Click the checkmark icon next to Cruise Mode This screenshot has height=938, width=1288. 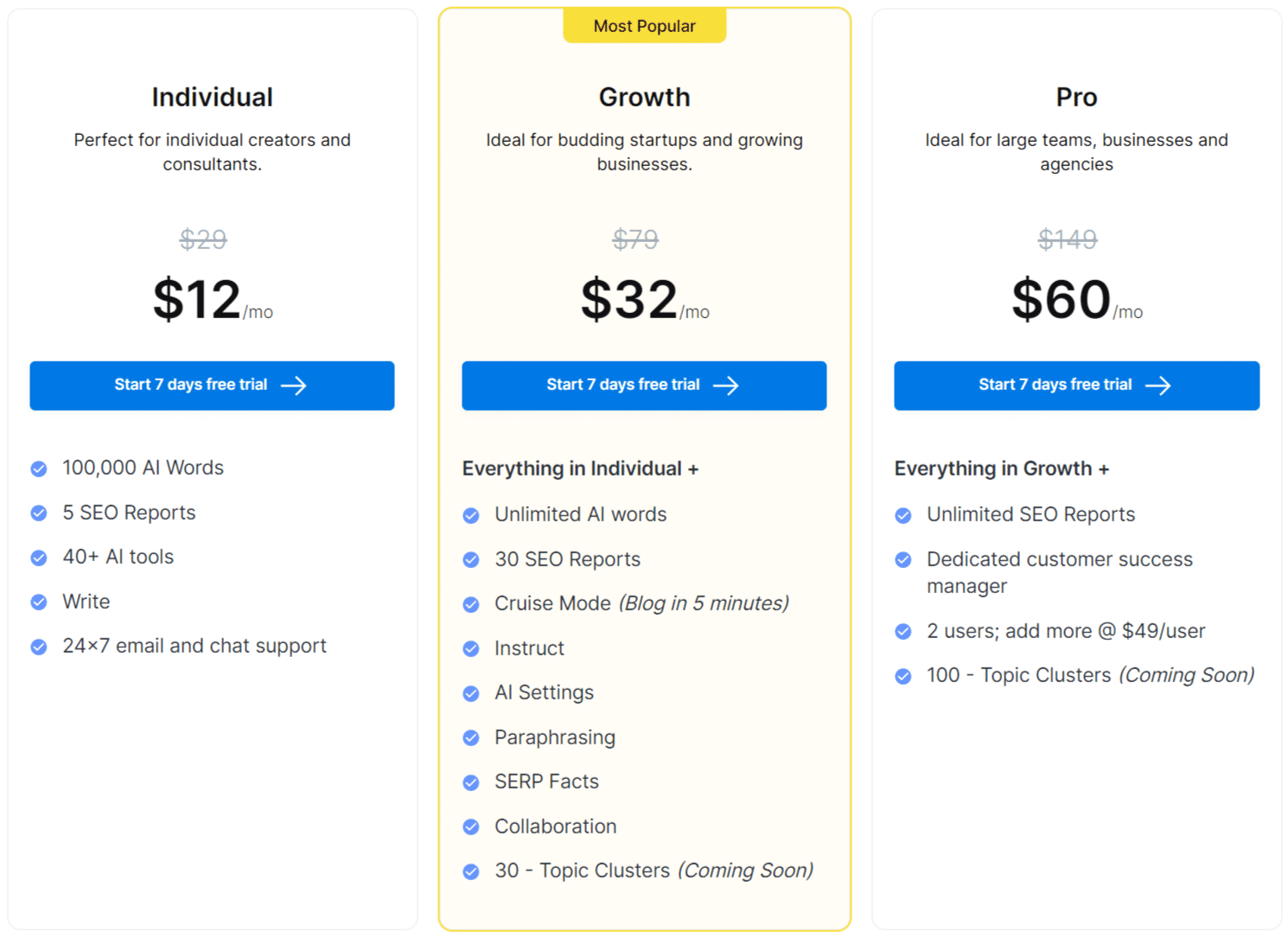click(x=471, y=604)
